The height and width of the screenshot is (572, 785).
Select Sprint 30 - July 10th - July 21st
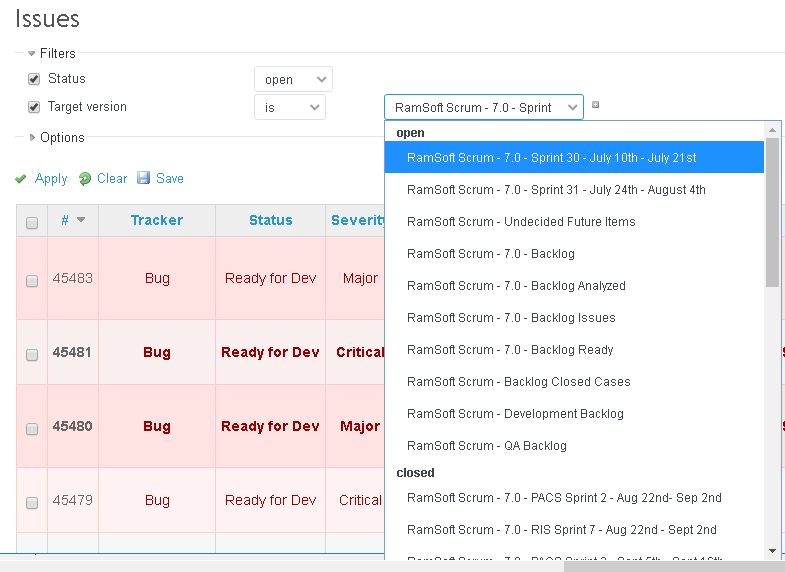tap(574, 157)
